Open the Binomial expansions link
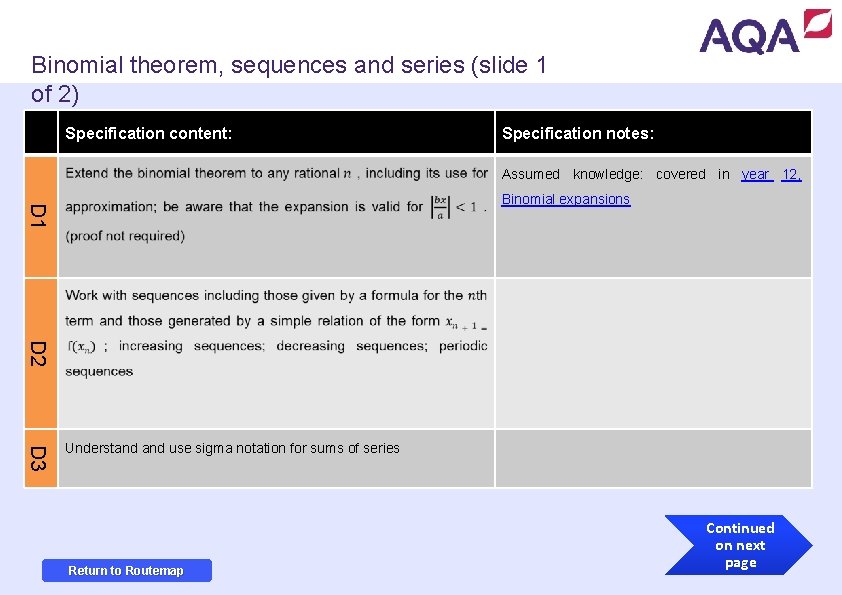The height and width of the screenshot is (595, 842). [566, 199]
